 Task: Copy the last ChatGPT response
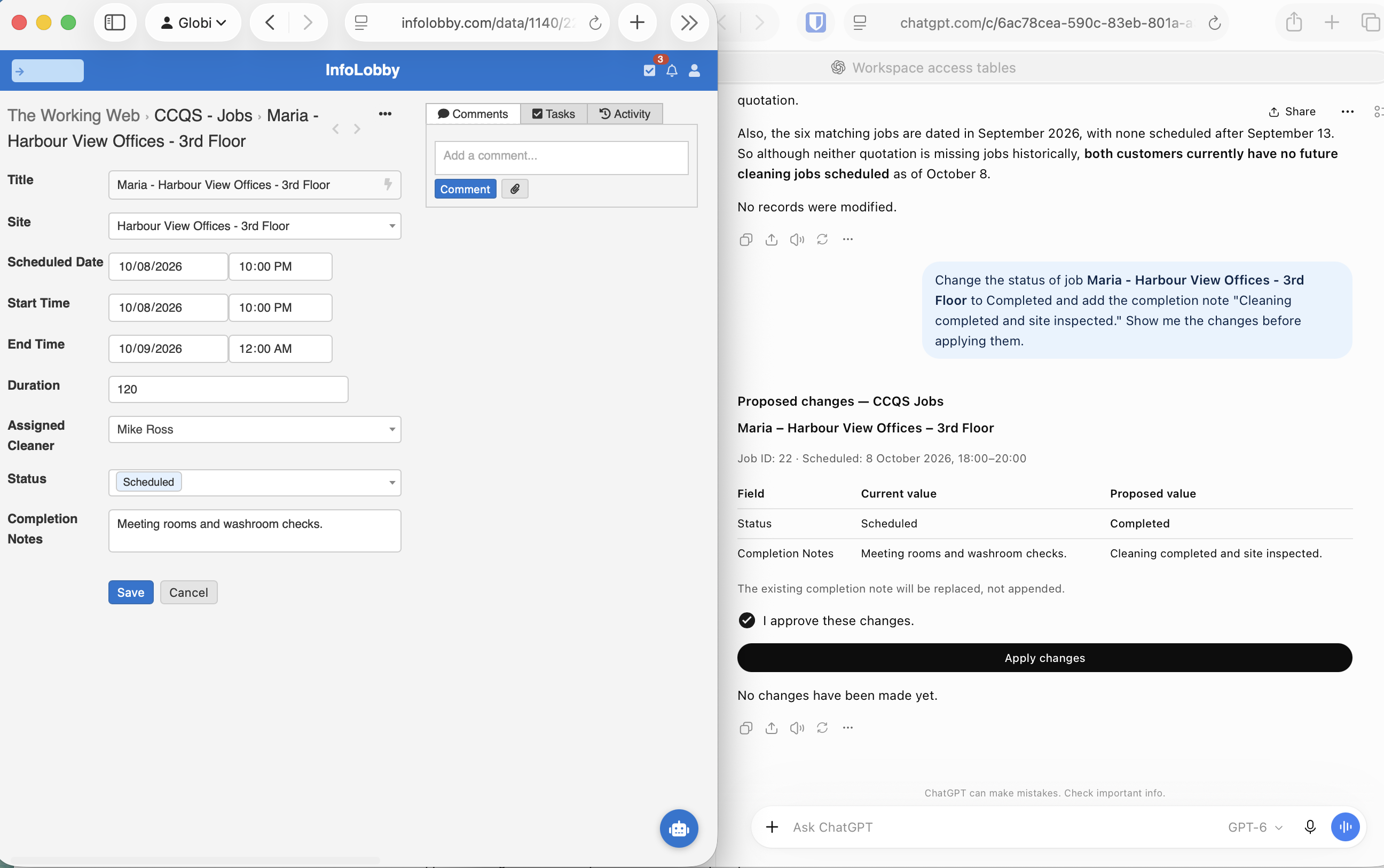point(746,728)
